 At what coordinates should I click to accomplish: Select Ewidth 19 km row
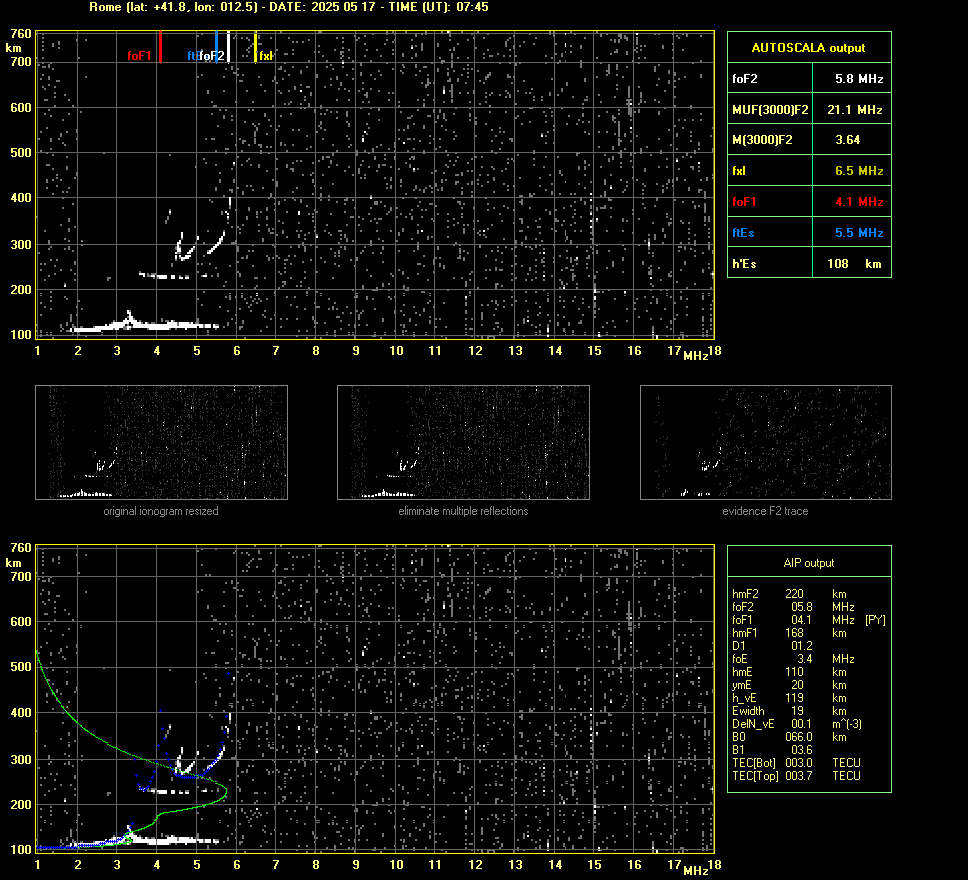(790, 710)
